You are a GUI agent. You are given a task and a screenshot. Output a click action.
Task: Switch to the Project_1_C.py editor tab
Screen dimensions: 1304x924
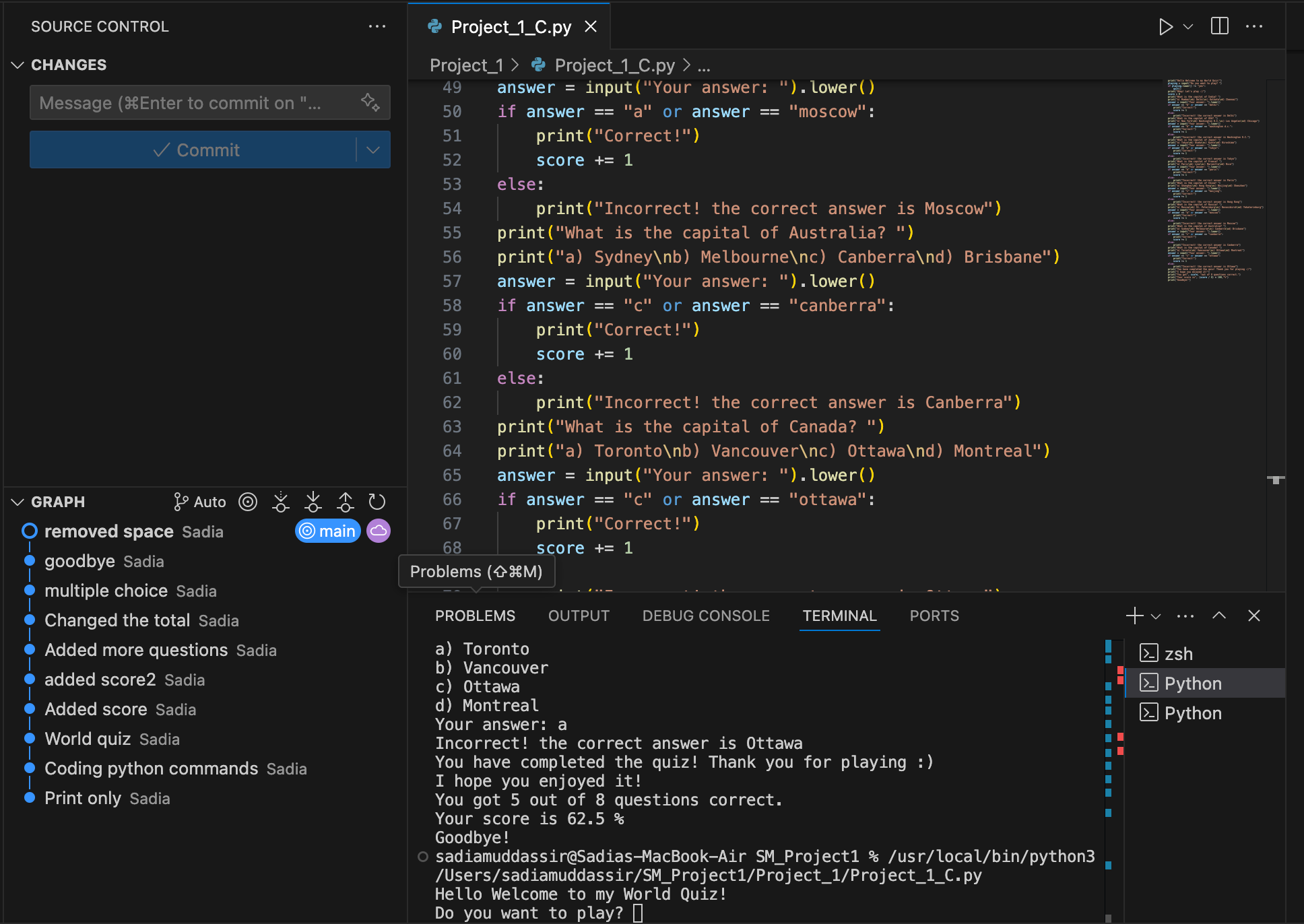click(511, 27)
